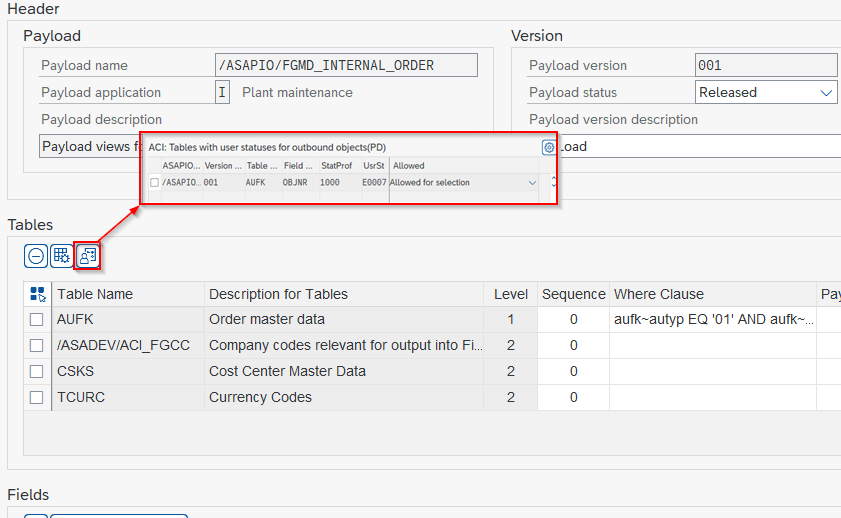This screenshot has height=518, width=841.
Task: Click the Plant maintenance text
Action: click(x=297, y=92)
